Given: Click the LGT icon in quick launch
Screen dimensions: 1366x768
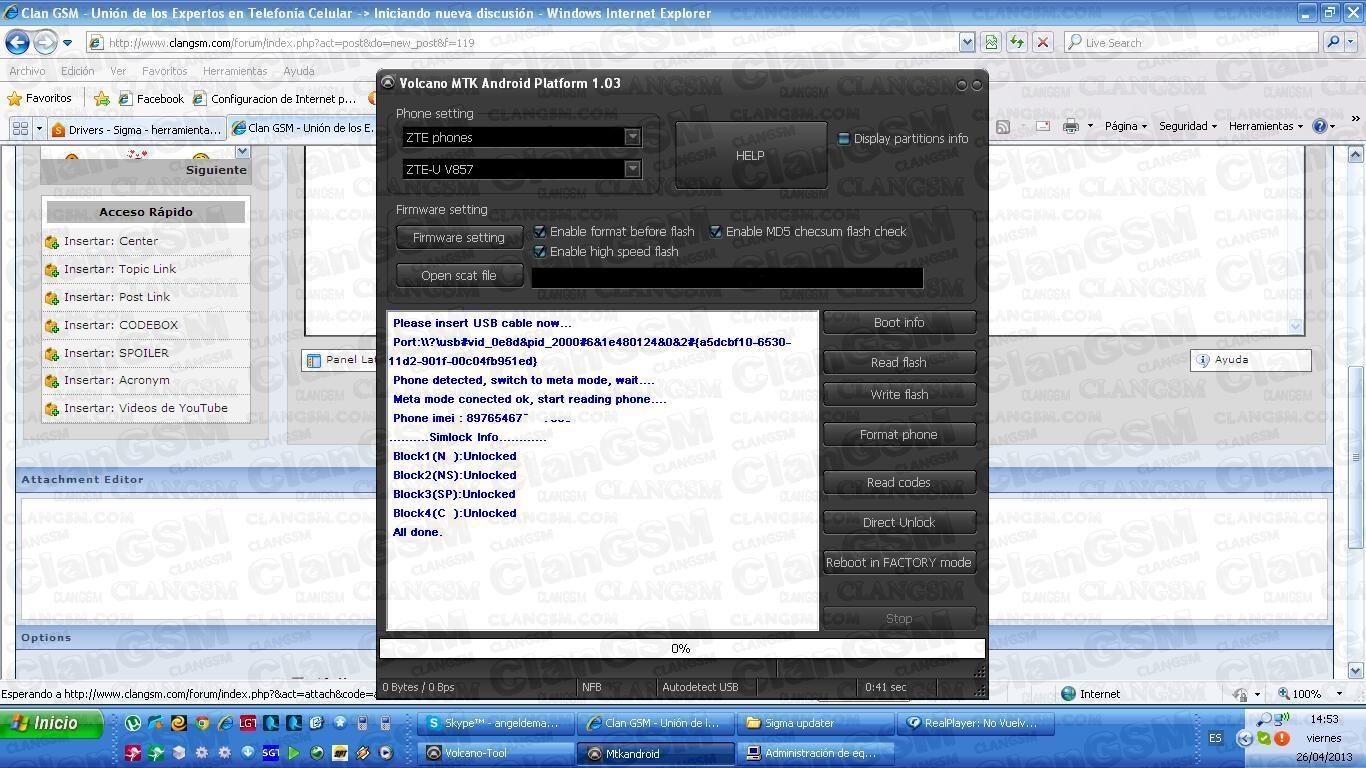Looking at the screenshot, I should [248, 723].
